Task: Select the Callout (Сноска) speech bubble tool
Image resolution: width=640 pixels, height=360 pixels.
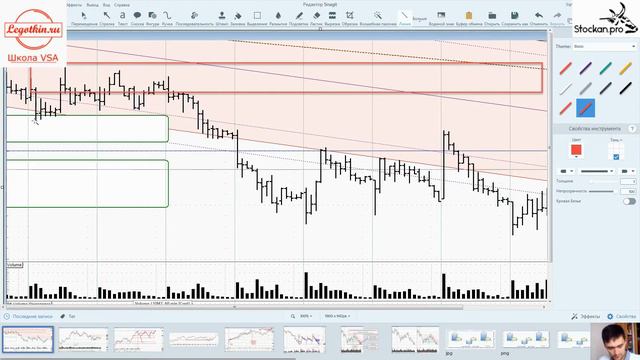Action: click(x=137, y=18)
